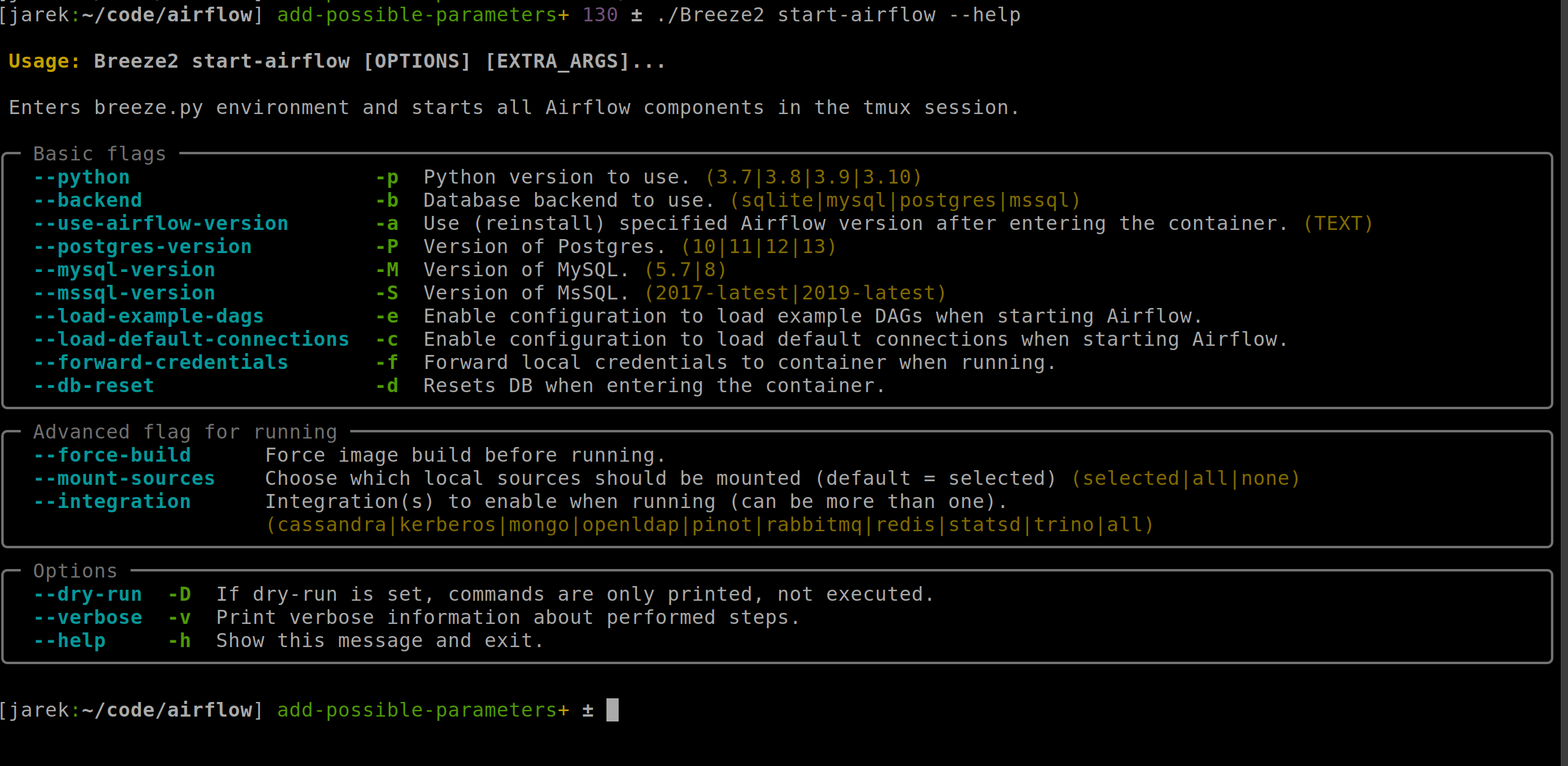The height and width of the screenshot is (766, 1568).
Task: Click the Usage: label at top
Action: click(44, 62)
